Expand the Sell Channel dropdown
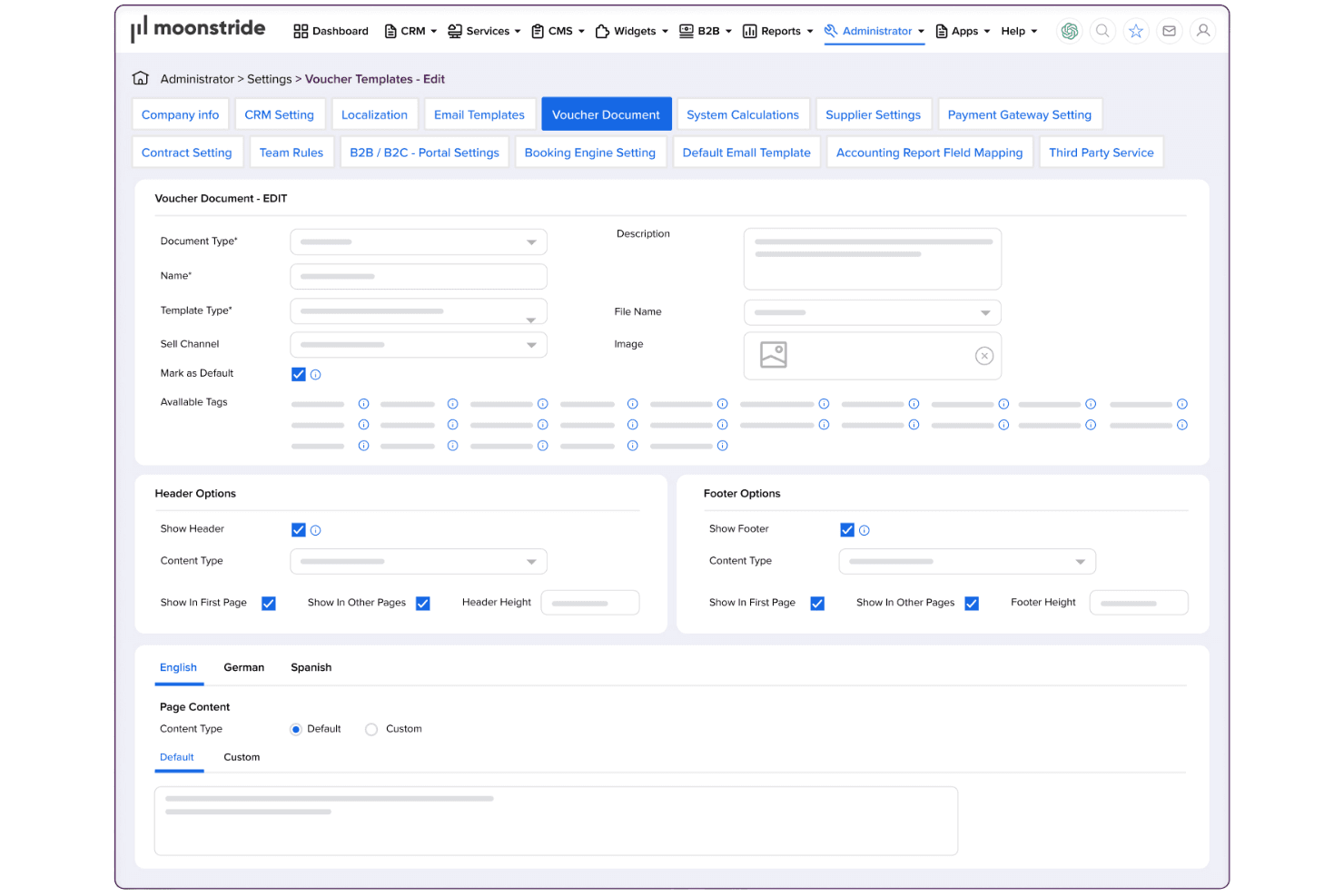The width and height of the screenshot is (1344, 896). tap(419, 345)
